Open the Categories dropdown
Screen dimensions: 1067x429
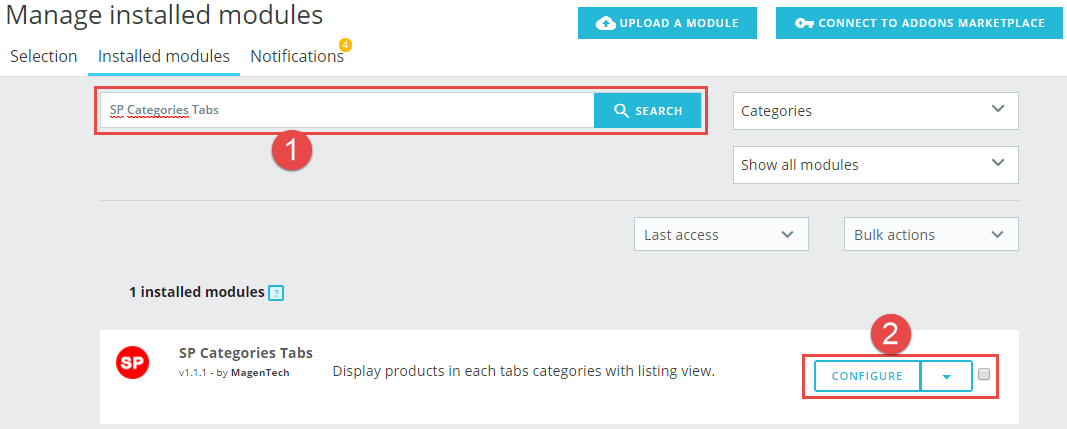[x=875, y=111]
